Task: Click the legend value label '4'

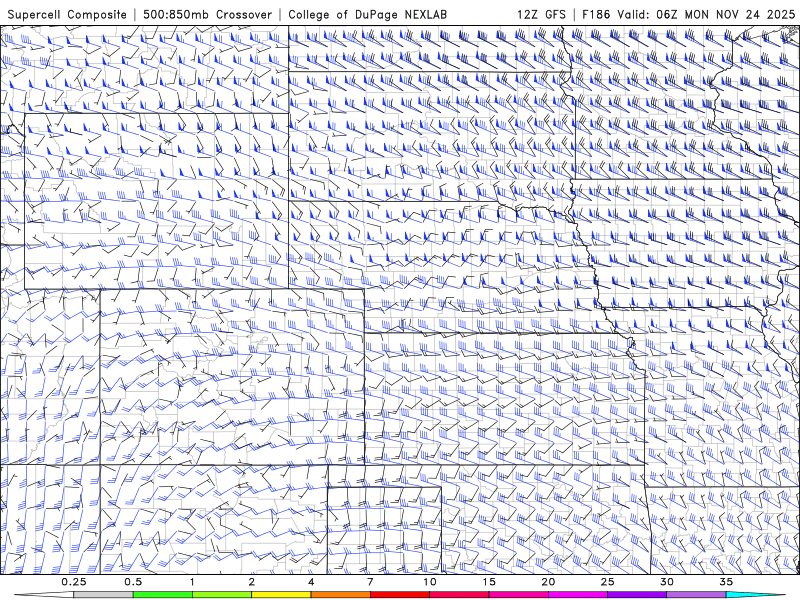Action: tap(311, 582)
